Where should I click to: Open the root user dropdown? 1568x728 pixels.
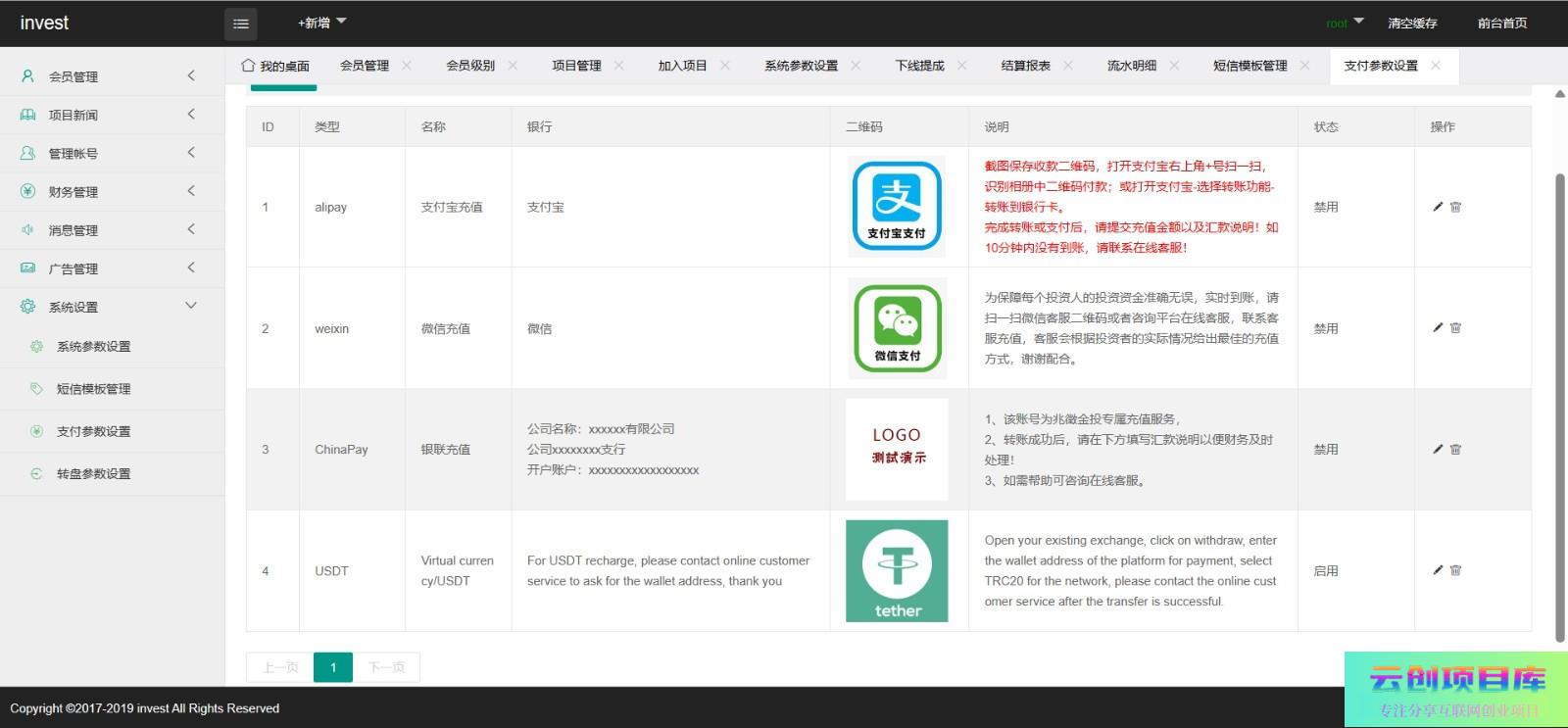coord(1344,24)
